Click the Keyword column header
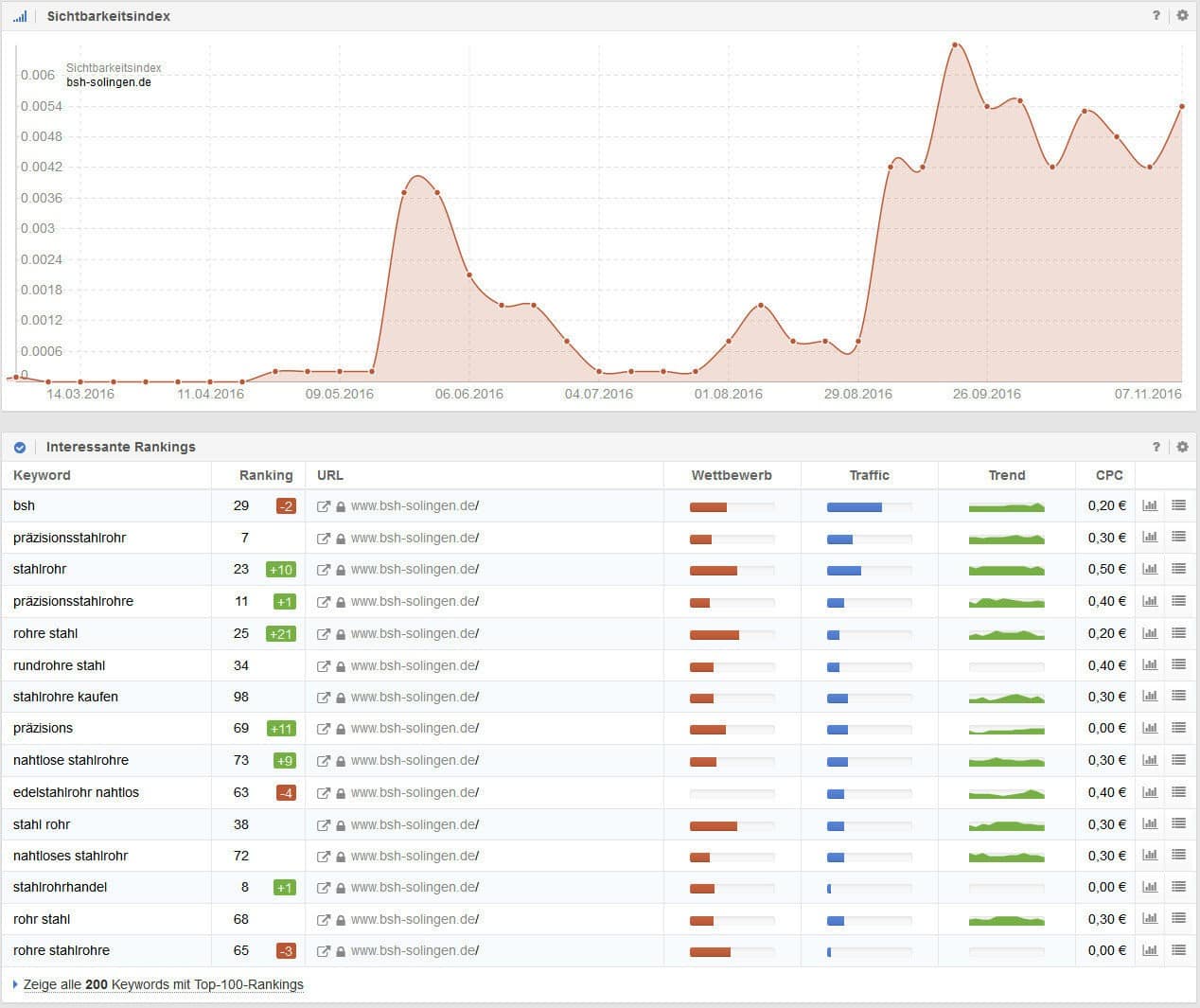This screenshot has height=1008, width=1200. [x=42, y=475]
